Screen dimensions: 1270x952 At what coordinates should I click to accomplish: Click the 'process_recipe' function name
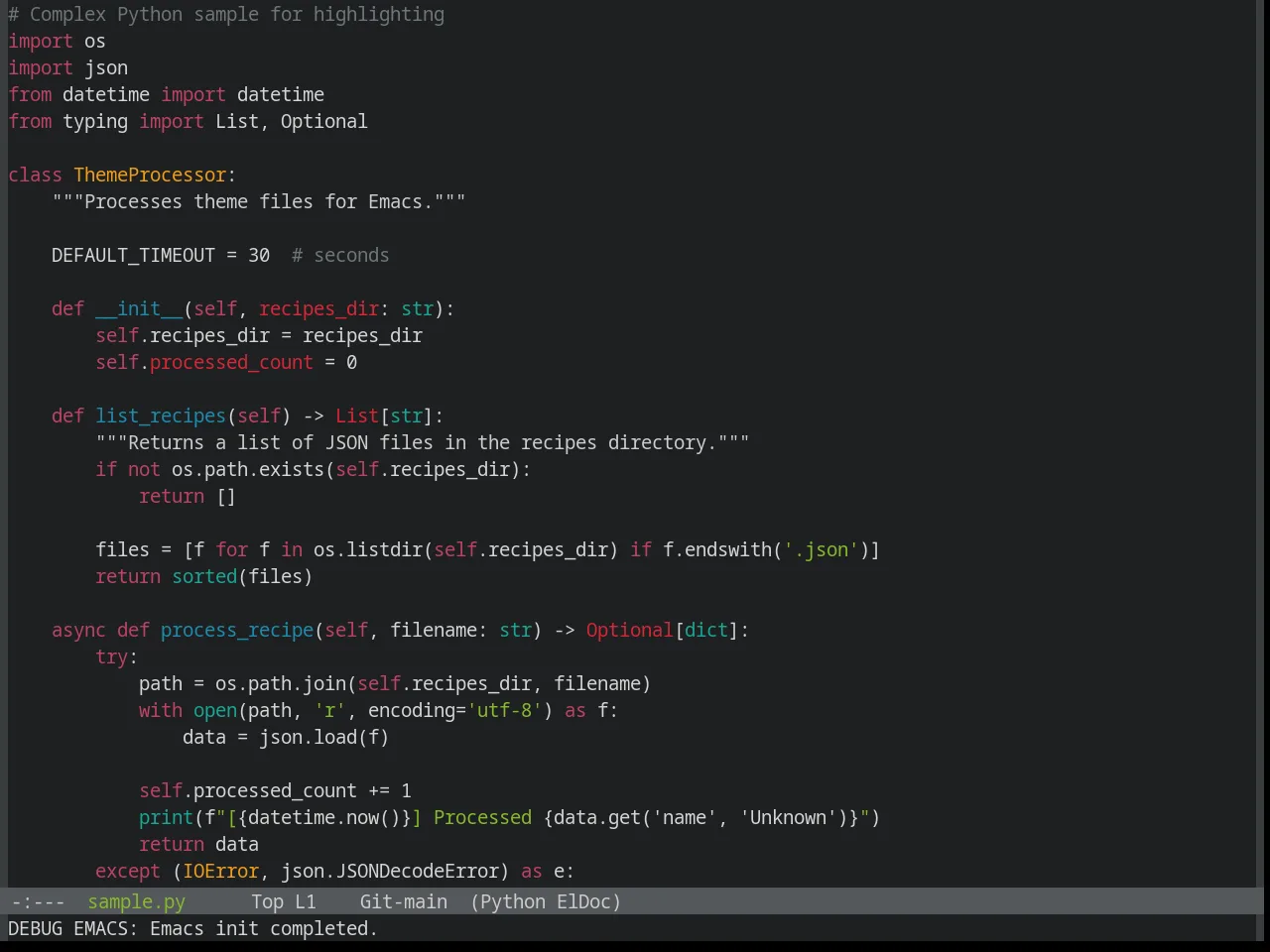click(x=237, y=630)
